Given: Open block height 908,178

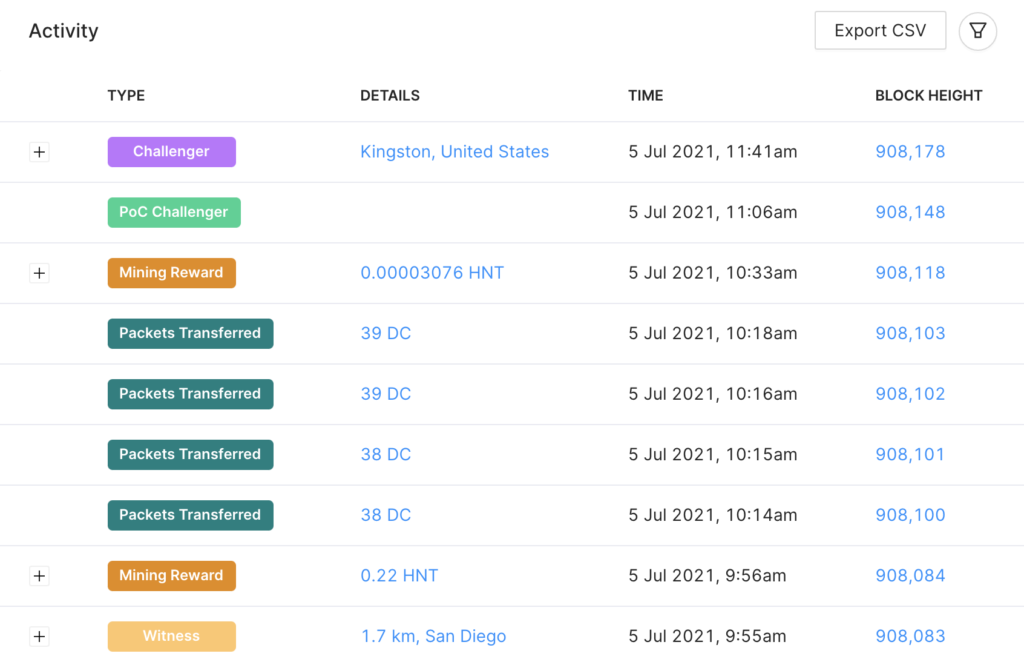Looking at the screenshot, I should [909, 152].
